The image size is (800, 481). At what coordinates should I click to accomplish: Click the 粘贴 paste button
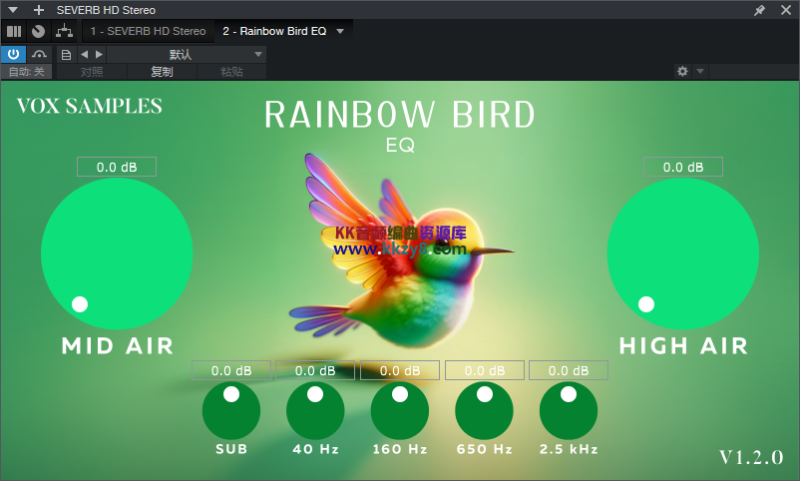[x=232, y=72]
